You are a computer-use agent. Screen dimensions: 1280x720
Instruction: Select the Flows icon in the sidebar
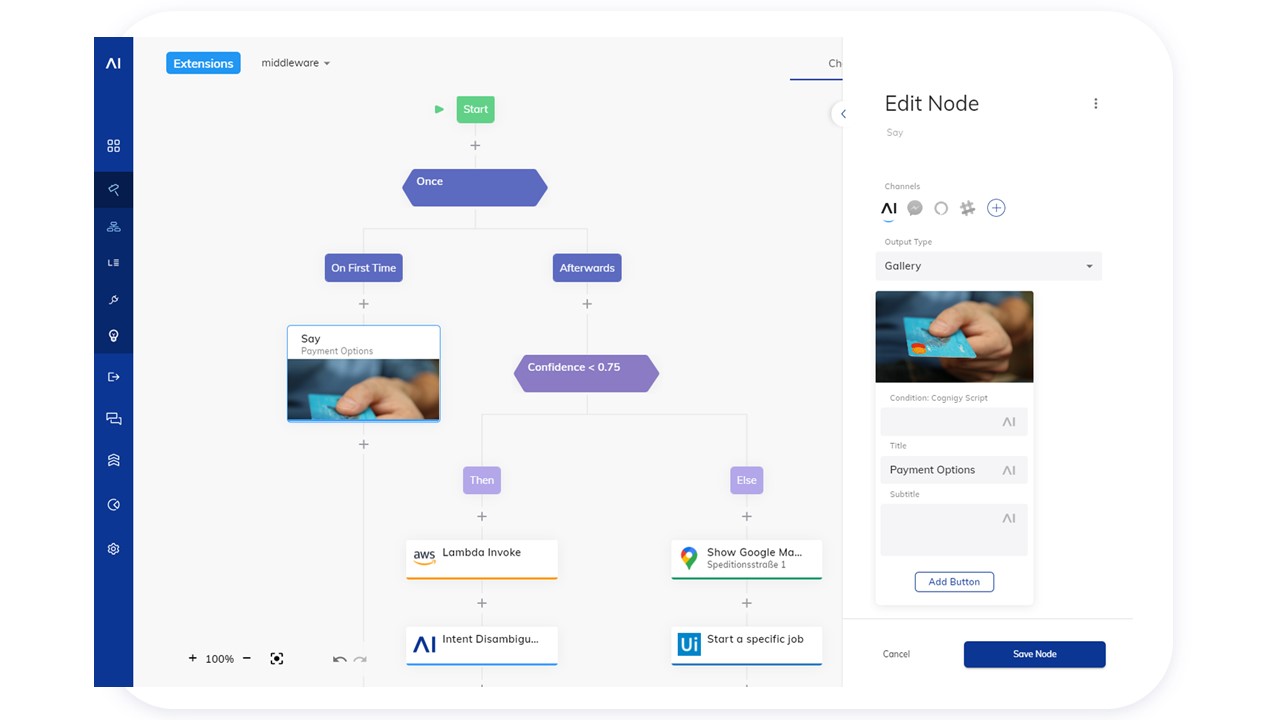click(x=113, y=190)
